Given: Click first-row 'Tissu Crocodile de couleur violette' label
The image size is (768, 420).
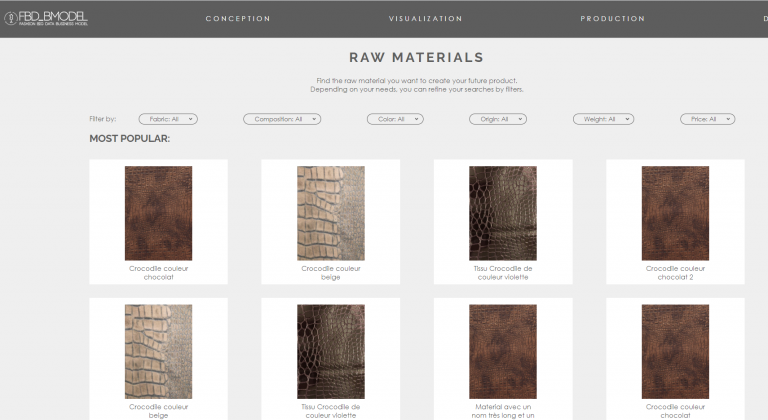Looking at the screenshot, I should coord(502,272).
